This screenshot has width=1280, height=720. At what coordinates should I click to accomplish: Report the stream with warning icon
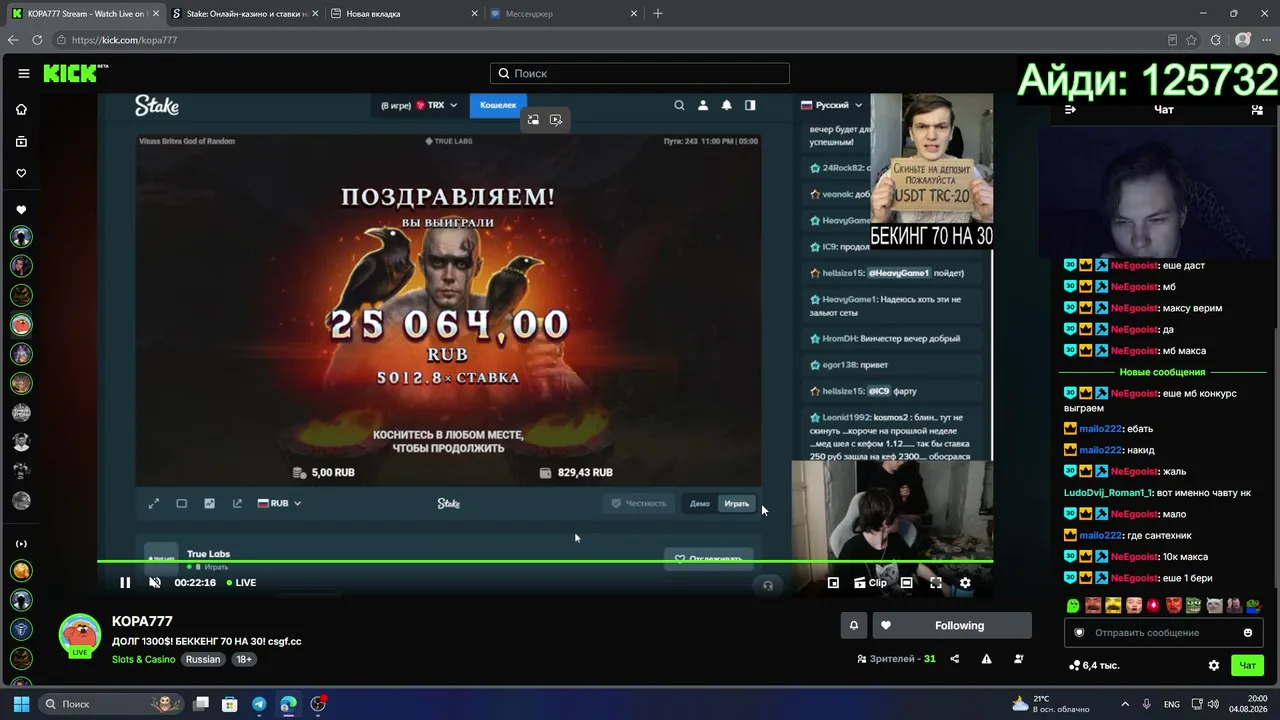click(987, 659)
